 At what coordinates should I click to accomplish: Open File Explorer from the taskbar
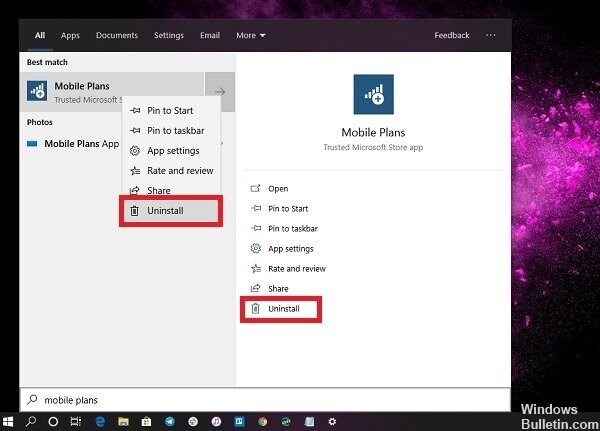click(x=123, y=422)
